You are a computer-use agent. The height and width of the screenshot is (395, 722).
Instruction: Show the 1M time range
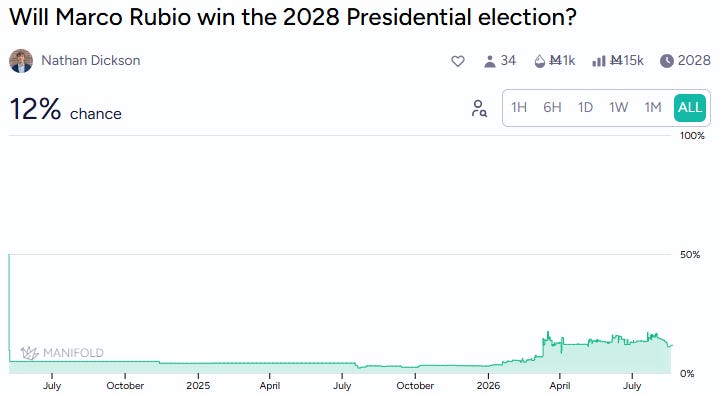653,108
